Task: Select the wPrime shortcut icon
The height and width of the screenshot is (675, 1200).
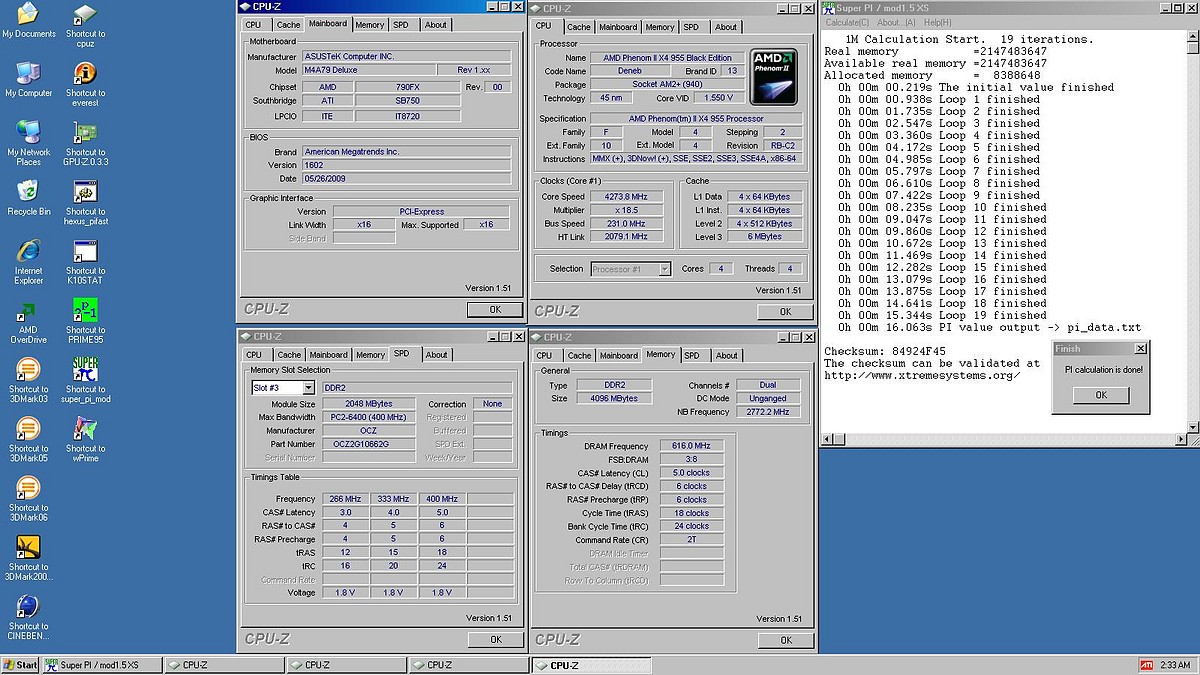Action: pos(86,440)
